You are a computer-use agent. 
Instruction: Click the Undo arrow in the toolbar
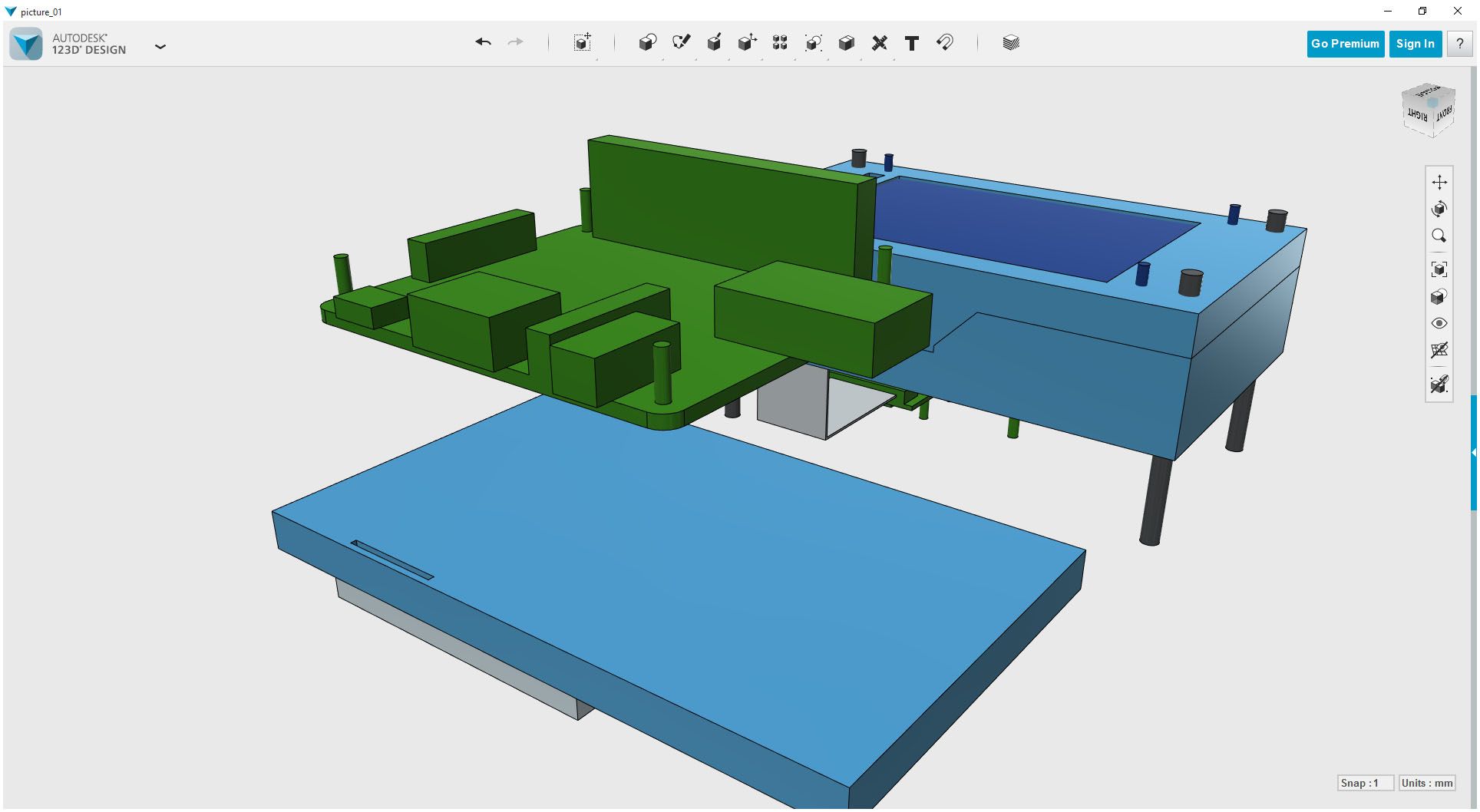click(x=483, y=43)
